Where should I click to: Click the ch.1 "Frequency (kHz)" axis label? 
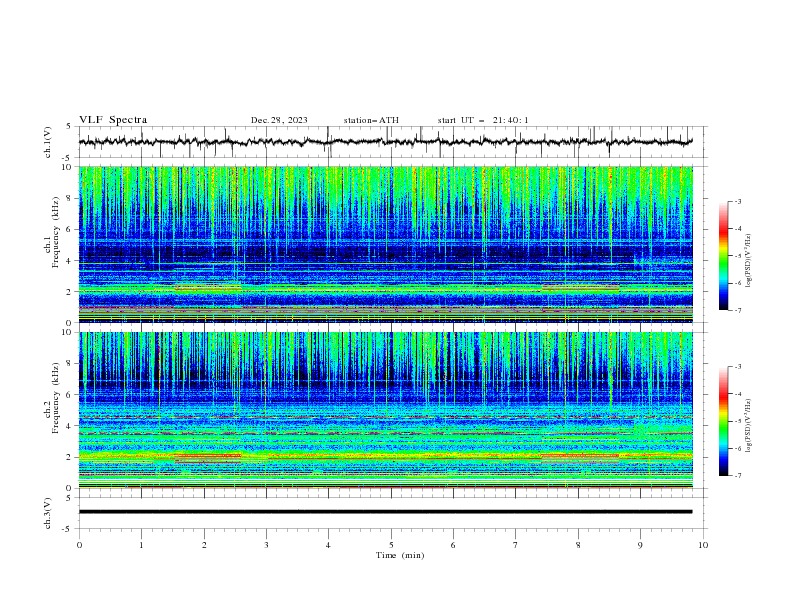56,233
